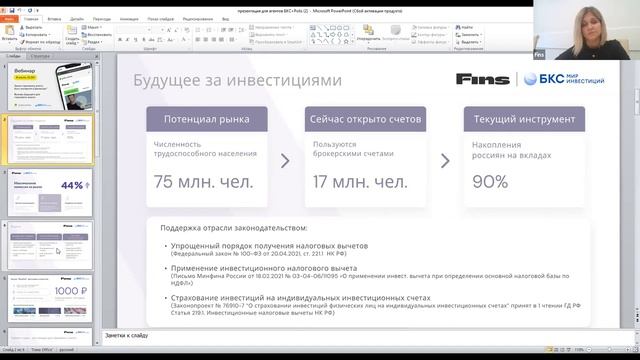Click the Copy (Копировать) button

34,35
